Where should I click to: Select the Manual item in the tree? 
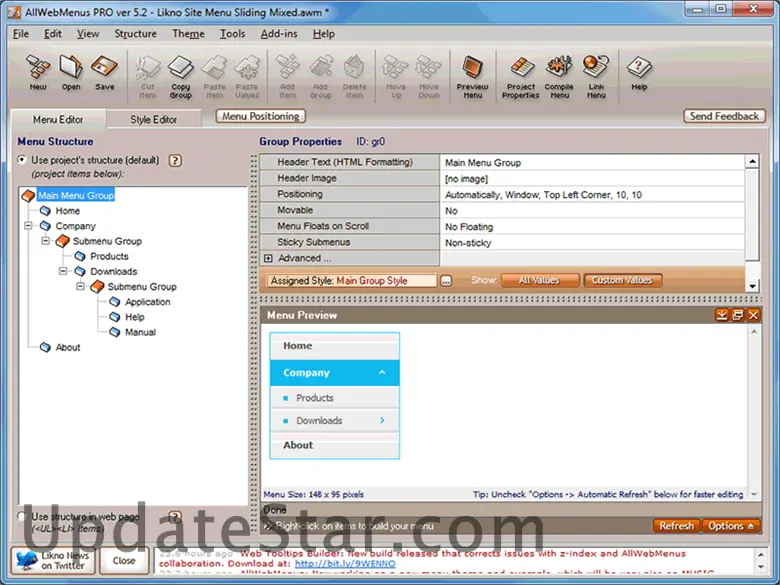pos(140,332)
